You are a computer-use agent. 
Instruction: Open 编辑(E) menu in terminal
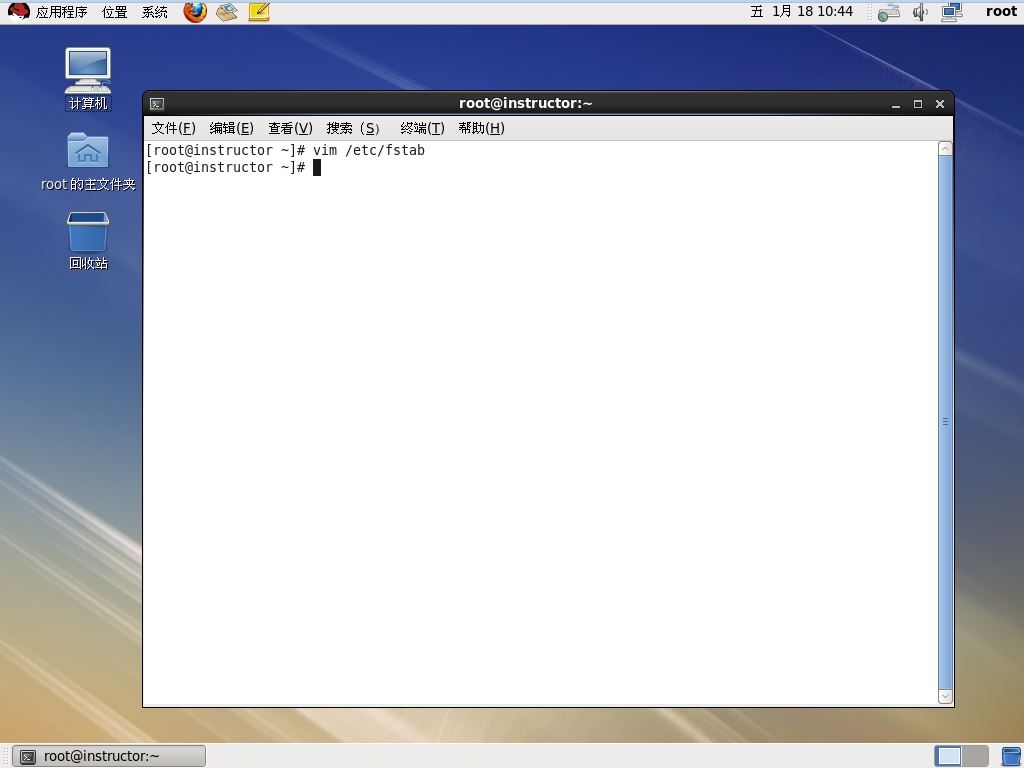tap(232, 128)
